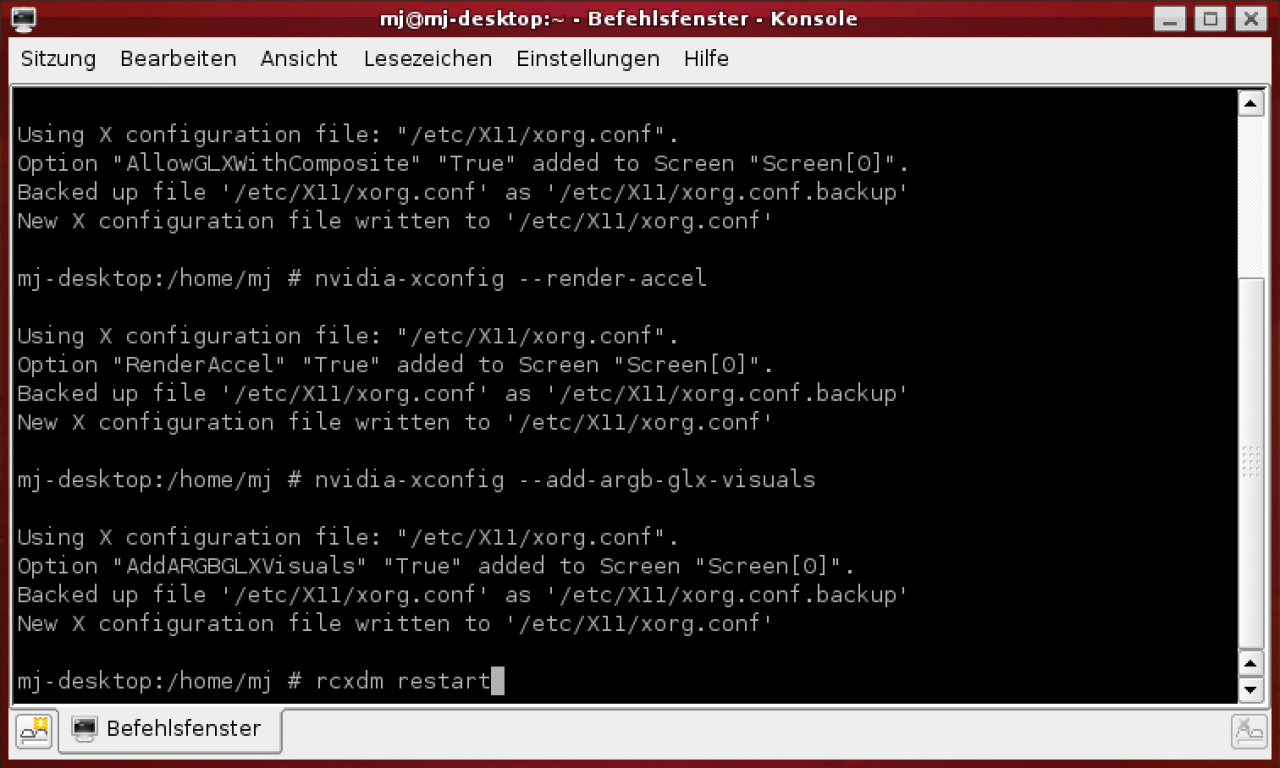Close the Konsole window
This screenshot has width=1280, height=768.
click(1250, 18)
